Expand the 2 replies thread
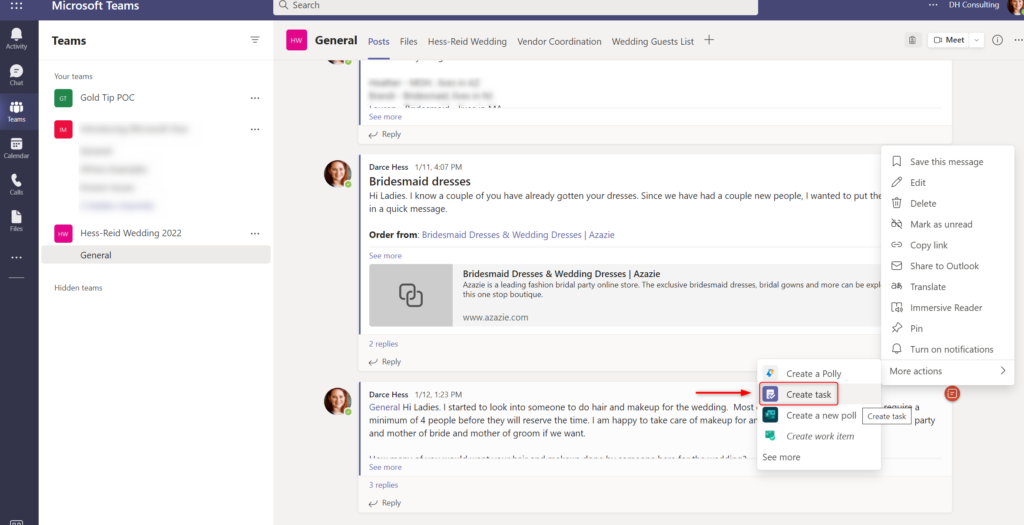1024x525 pixels. pyautogui.click(x=383, y=344)
